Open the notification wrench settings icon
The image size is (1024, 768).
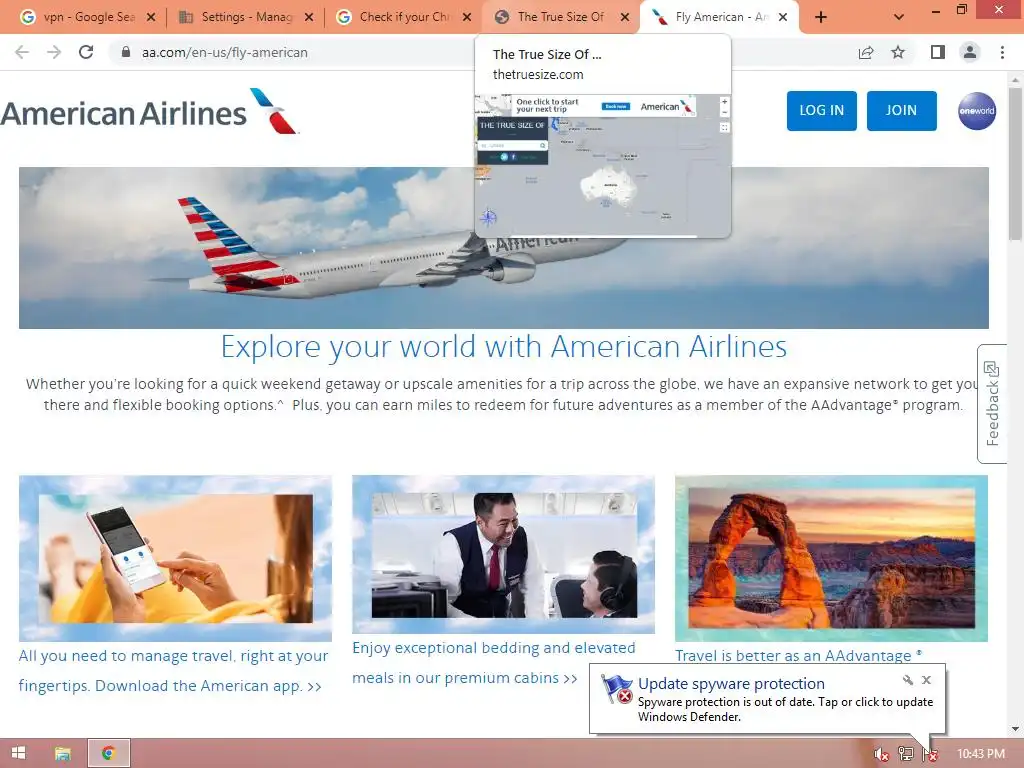pyautogui.click(x=908, y=680)
